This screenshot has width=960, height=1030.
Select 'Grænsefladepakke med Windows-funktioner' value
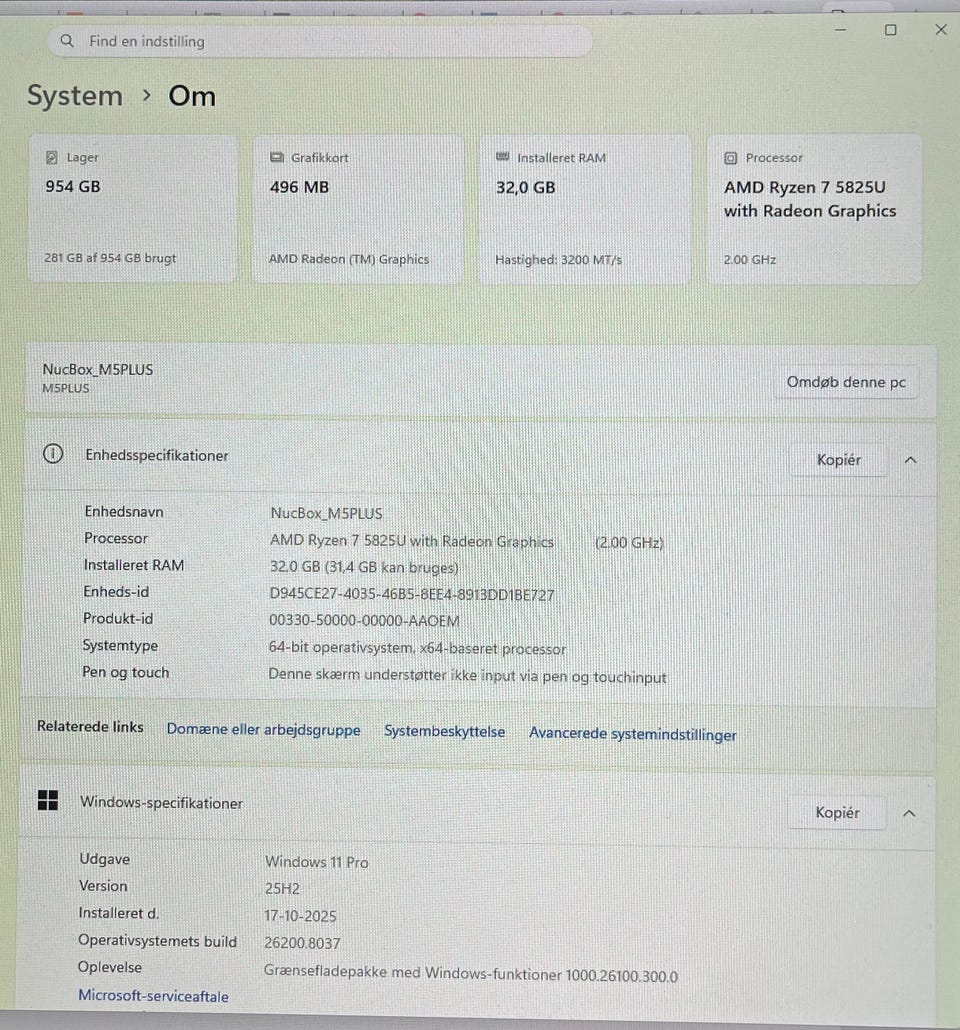[x=470, y=974]
